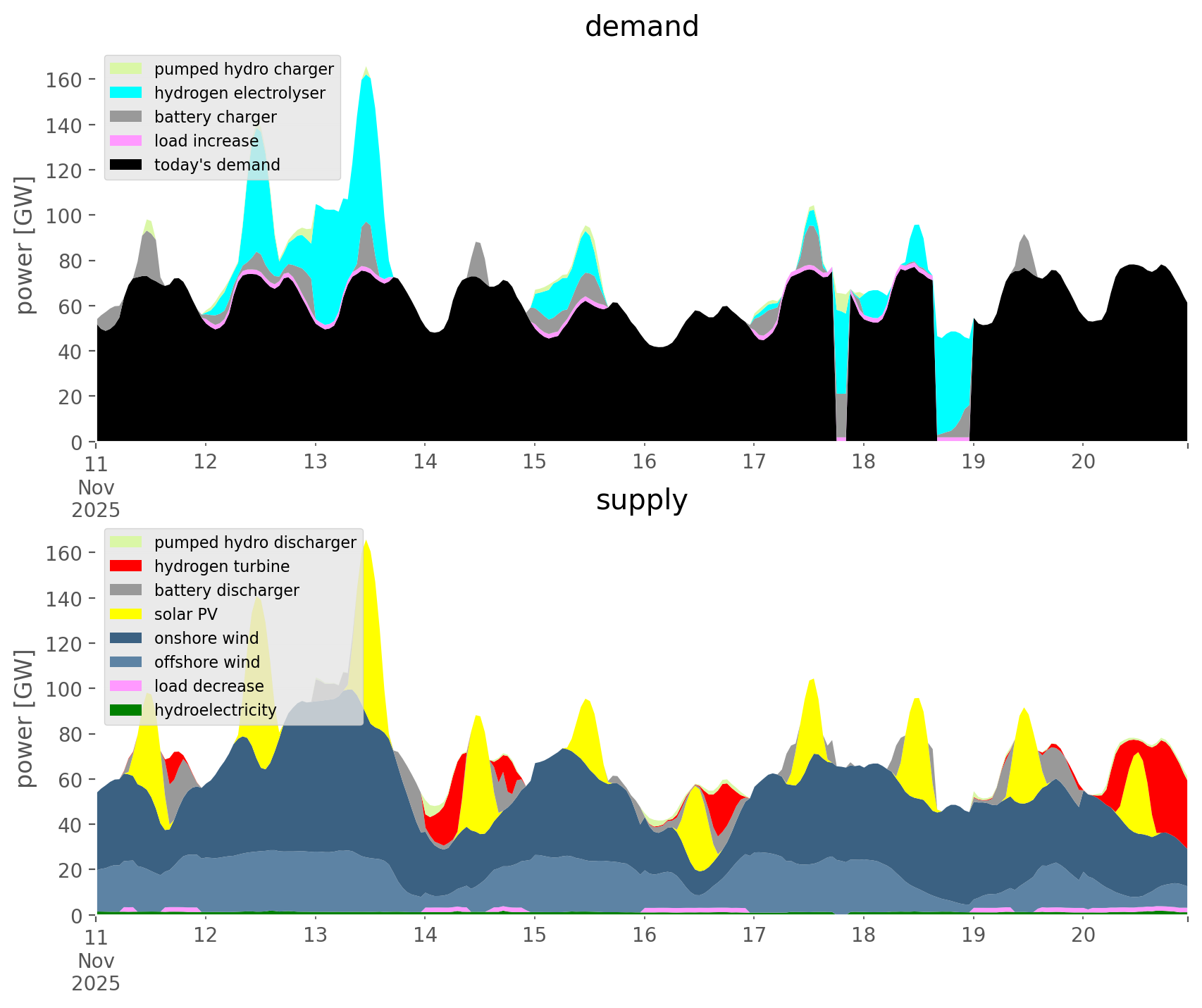Click the yellow solar PV legend swatch

126,614
